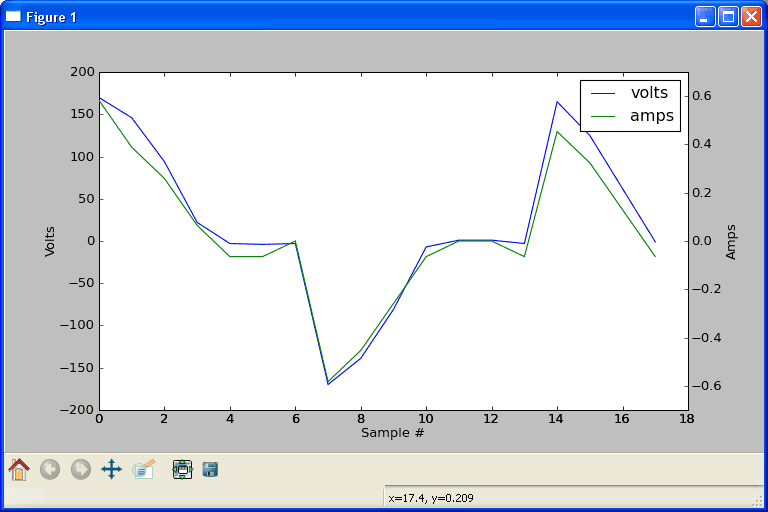Activate the Zoom to rectangle tool
This screenshot has height=512, width=768.
[144, 469]
